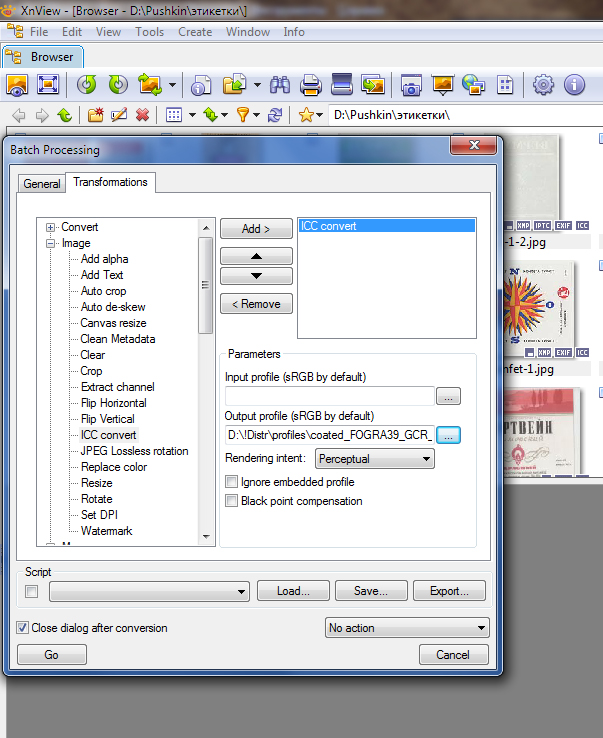Click the tree scrollbar up arrow
The height and width of the screenshot is (738, 603).
206,228
